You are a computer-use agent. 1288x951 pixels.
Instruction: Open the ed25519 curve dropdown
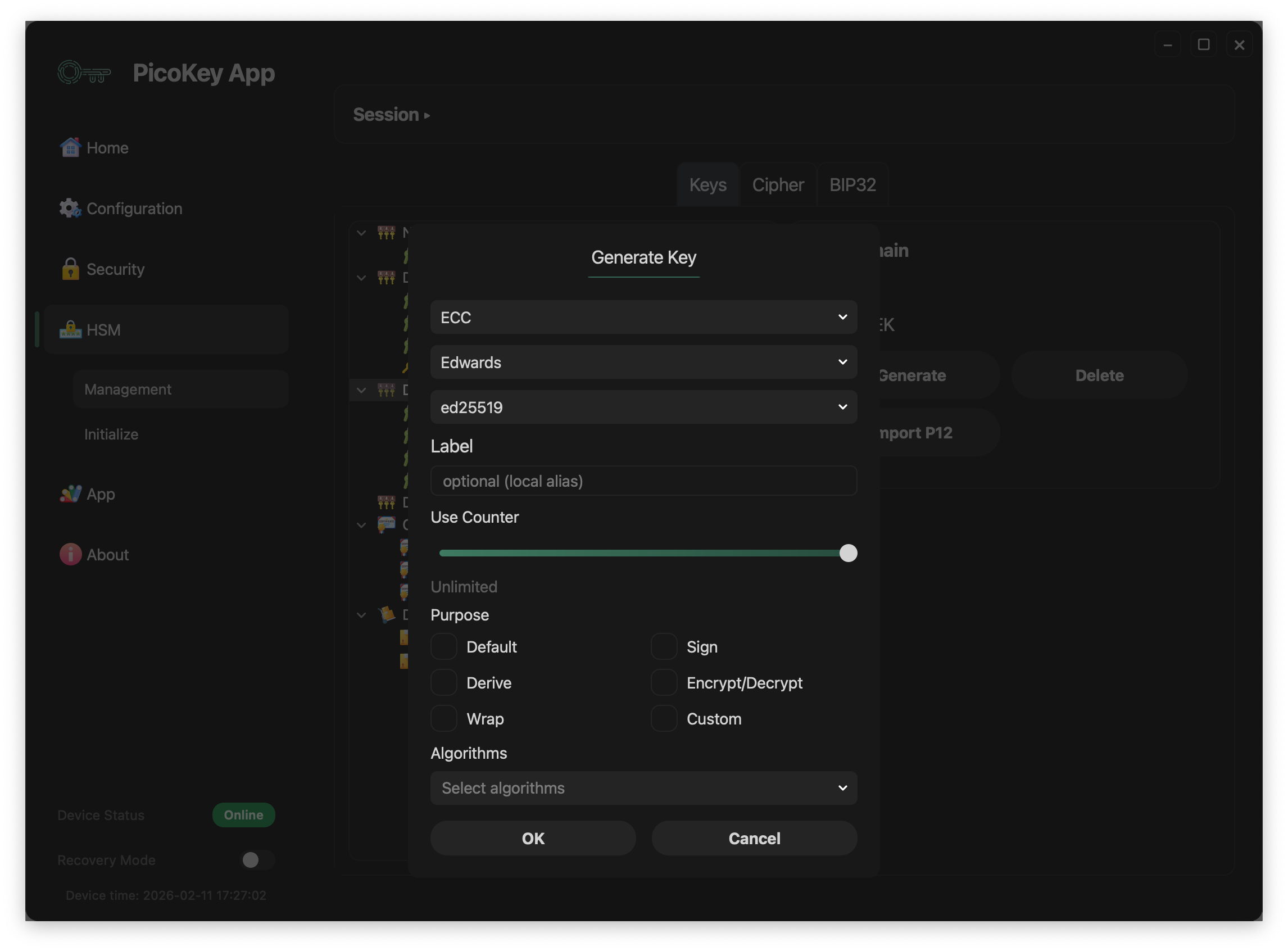[643, 407]
